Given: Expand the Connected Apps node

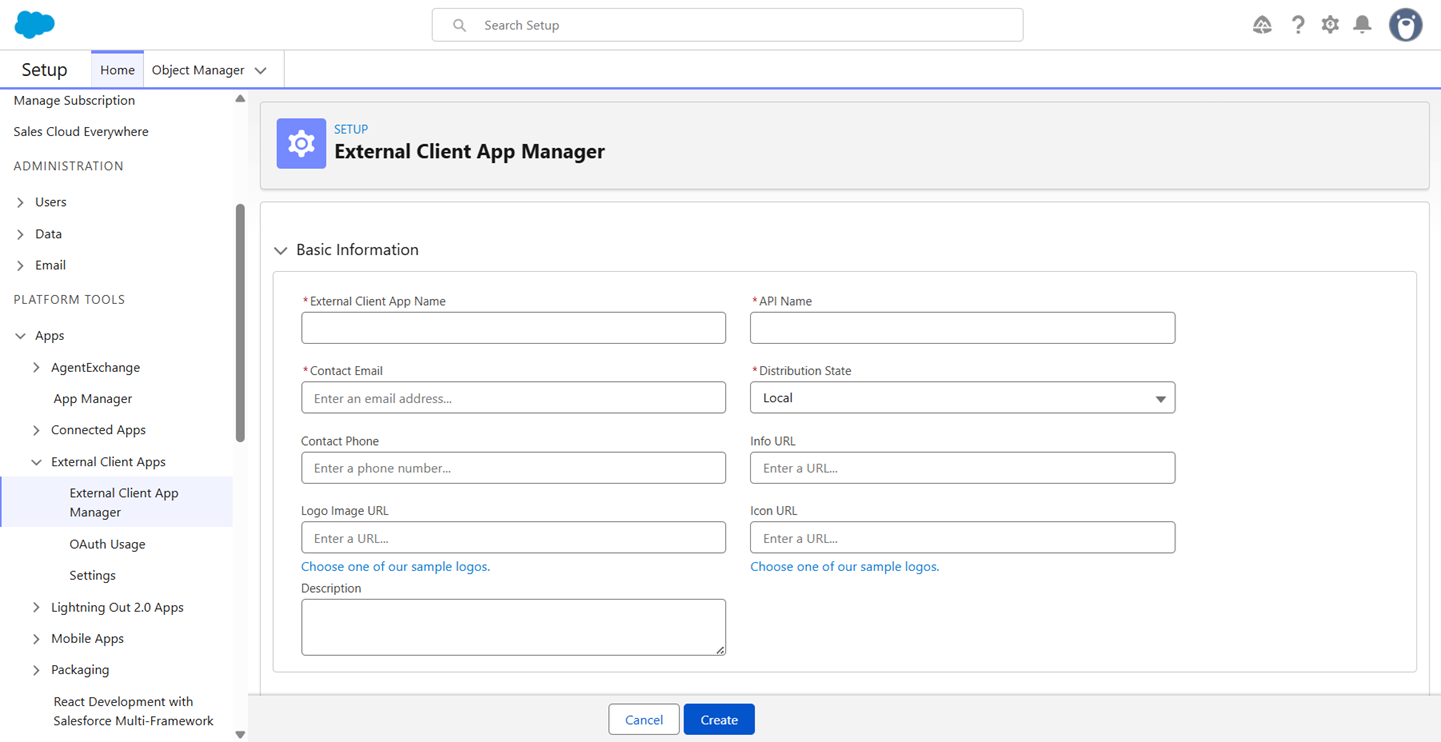Looking at the screenshot, I should pyautogui.click(x=36, y=430).
